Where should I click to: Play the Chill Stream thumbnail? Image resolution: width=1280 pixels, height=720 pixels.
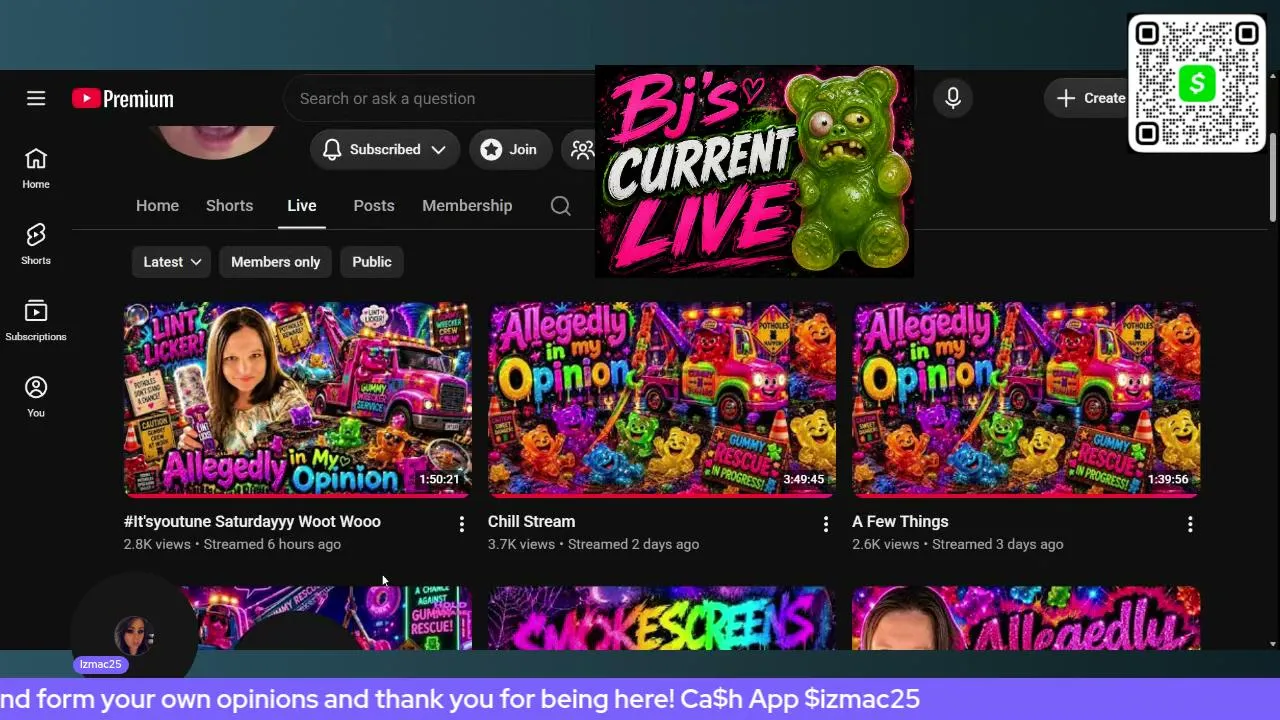[x=662, y=399]
